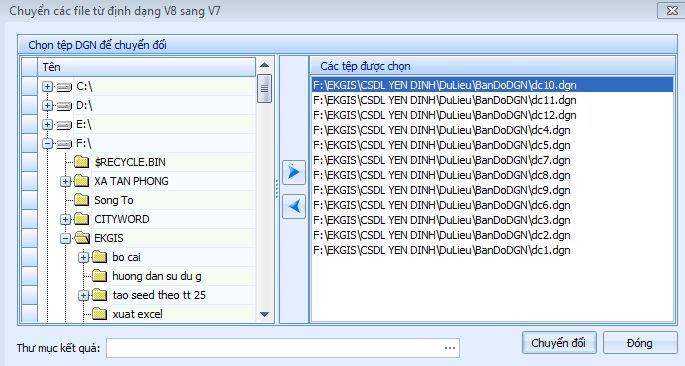Screen dimensions: 685x366
Task: Expand the bo cai folder
Action: 83,257
